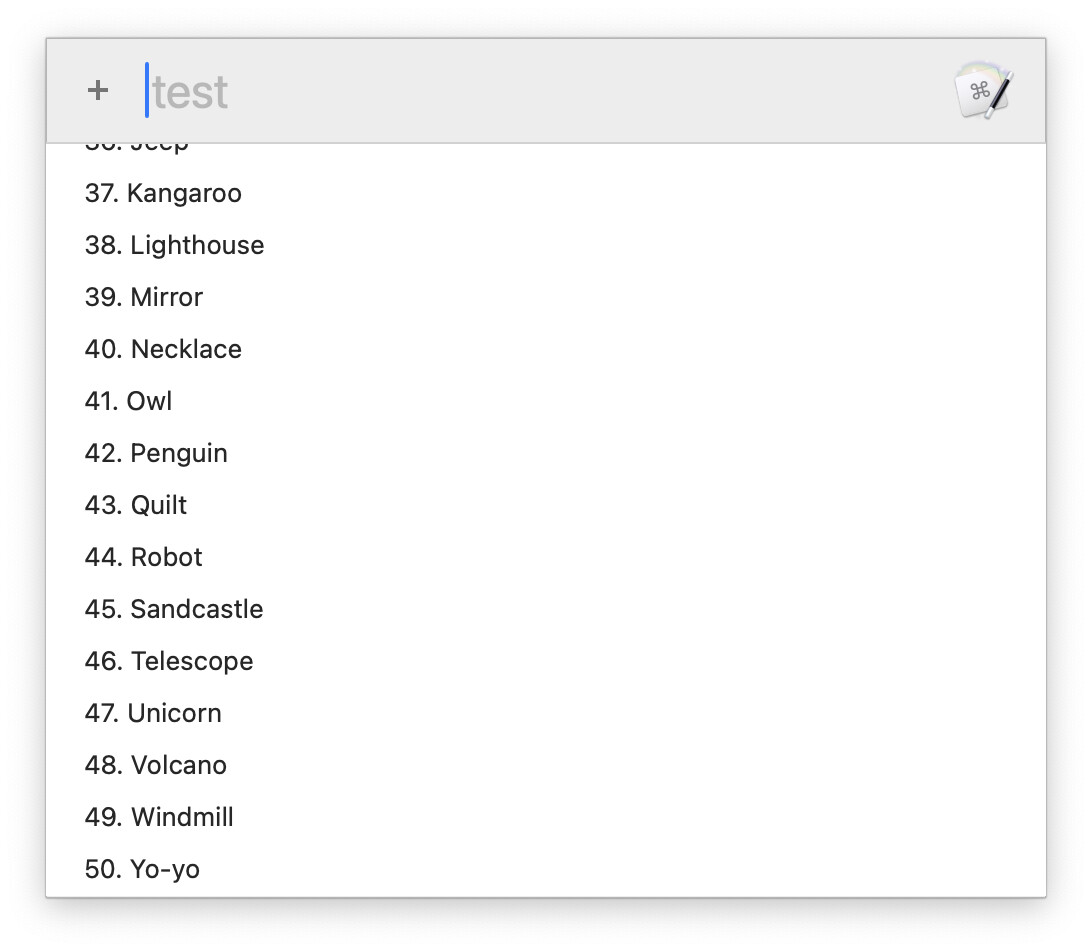Click the blank row area beside Volcano
Screen dimensions: 1092x952
tap(634, 765)
